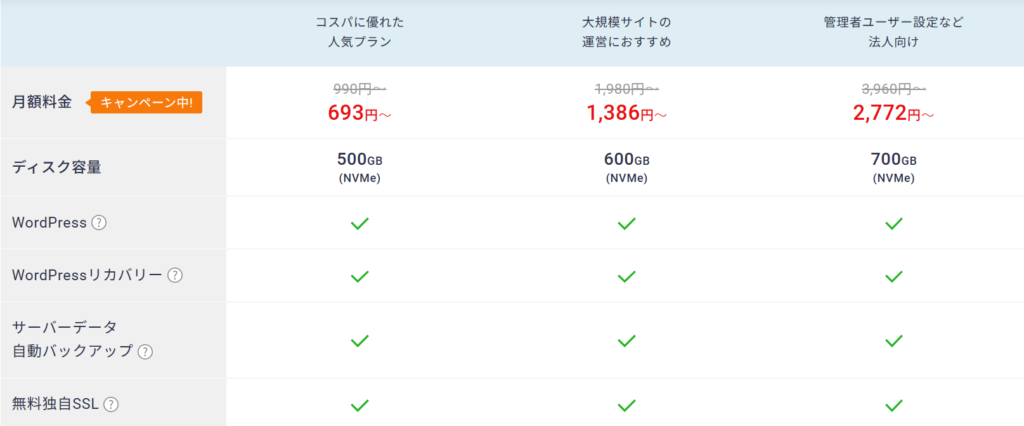Click WordPressリカバリー checkmark in the middle plan
This screenshot has width=1024, height=426.
626,276
